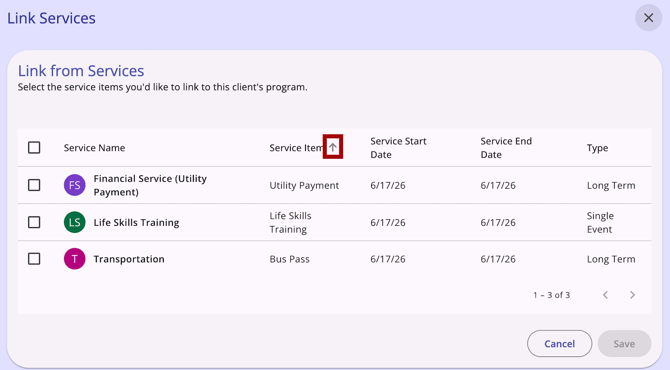
Task: Click the Service Name column header
Action: pos(94,148)
